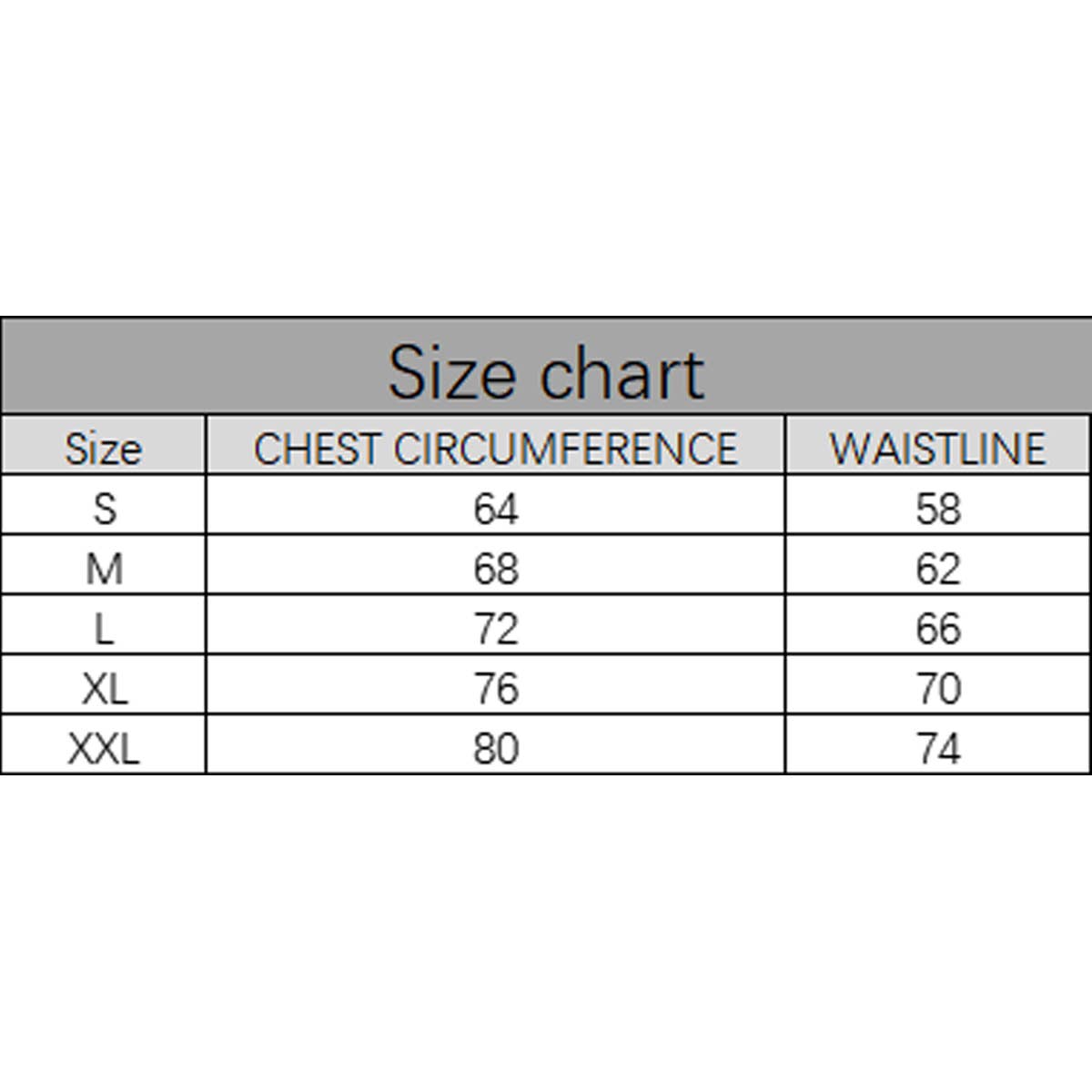The width and height of the screenshot is (1092, 1092).
Task: Select chest value 80 cell
Action: 495,749
